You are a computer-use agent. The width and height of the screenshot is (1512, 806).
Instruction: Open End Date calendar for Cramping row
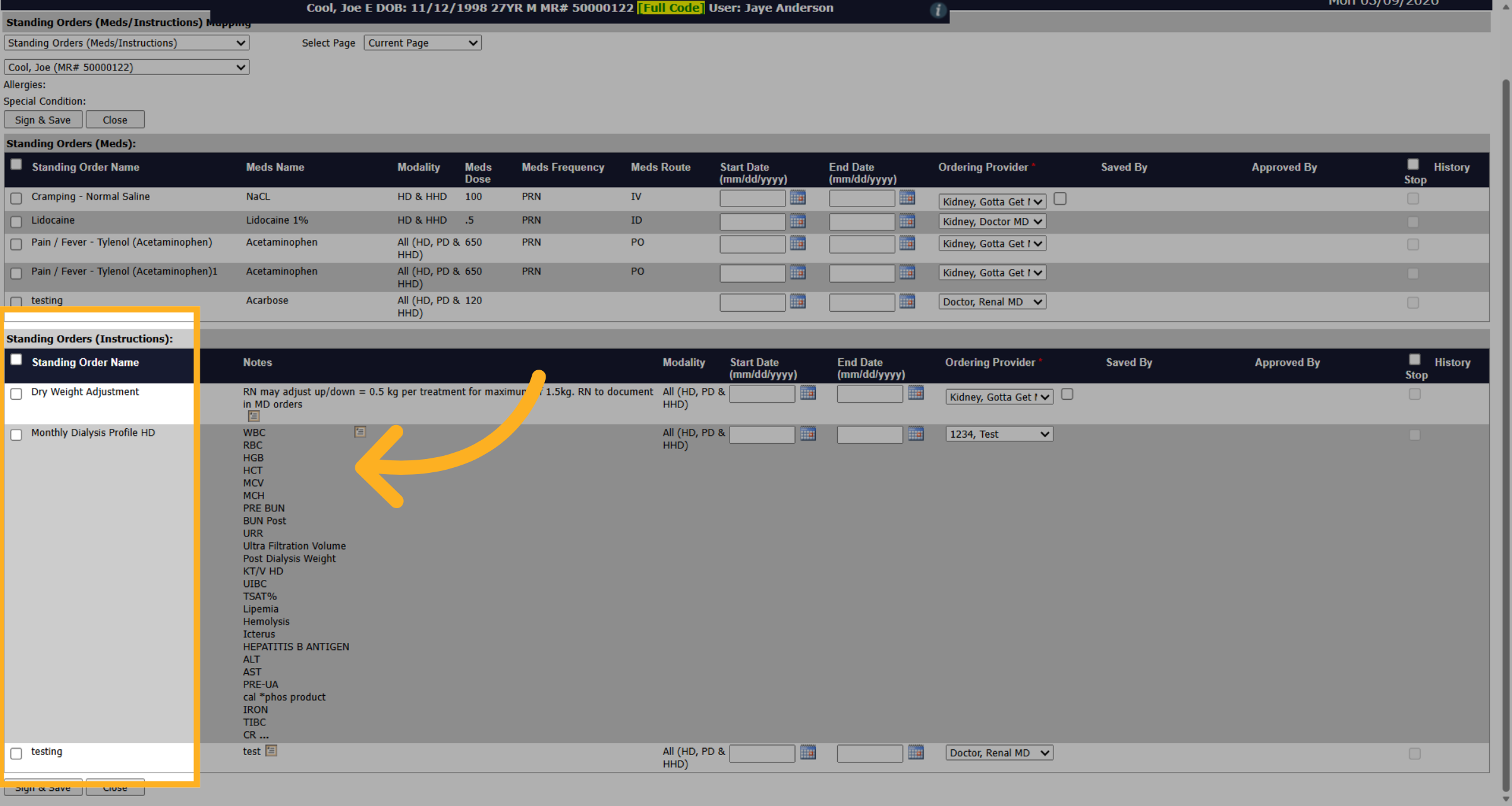click(907, 198)
